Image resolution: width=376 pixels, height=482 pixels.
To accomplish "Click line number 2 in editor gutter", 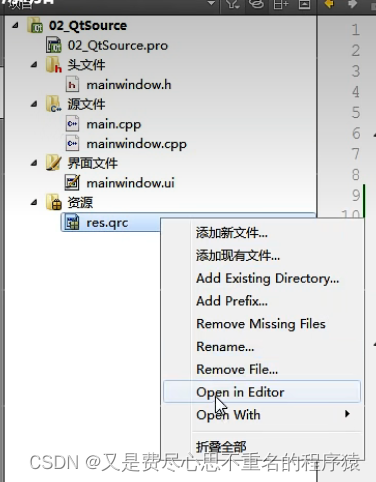I will pos(356,51).
